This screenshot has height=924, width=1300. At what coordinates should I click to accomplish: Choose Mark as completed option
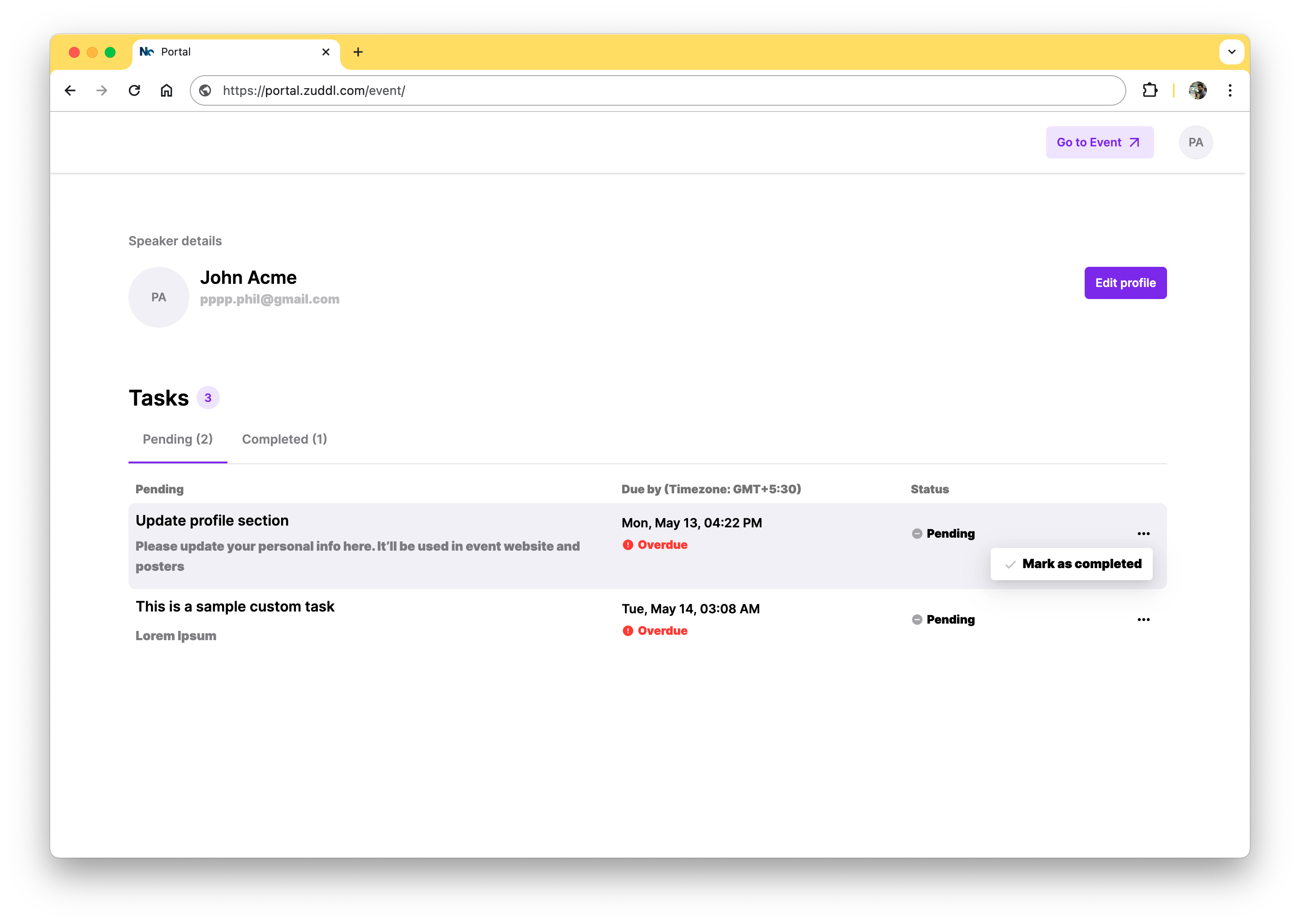click(1072, 564)
